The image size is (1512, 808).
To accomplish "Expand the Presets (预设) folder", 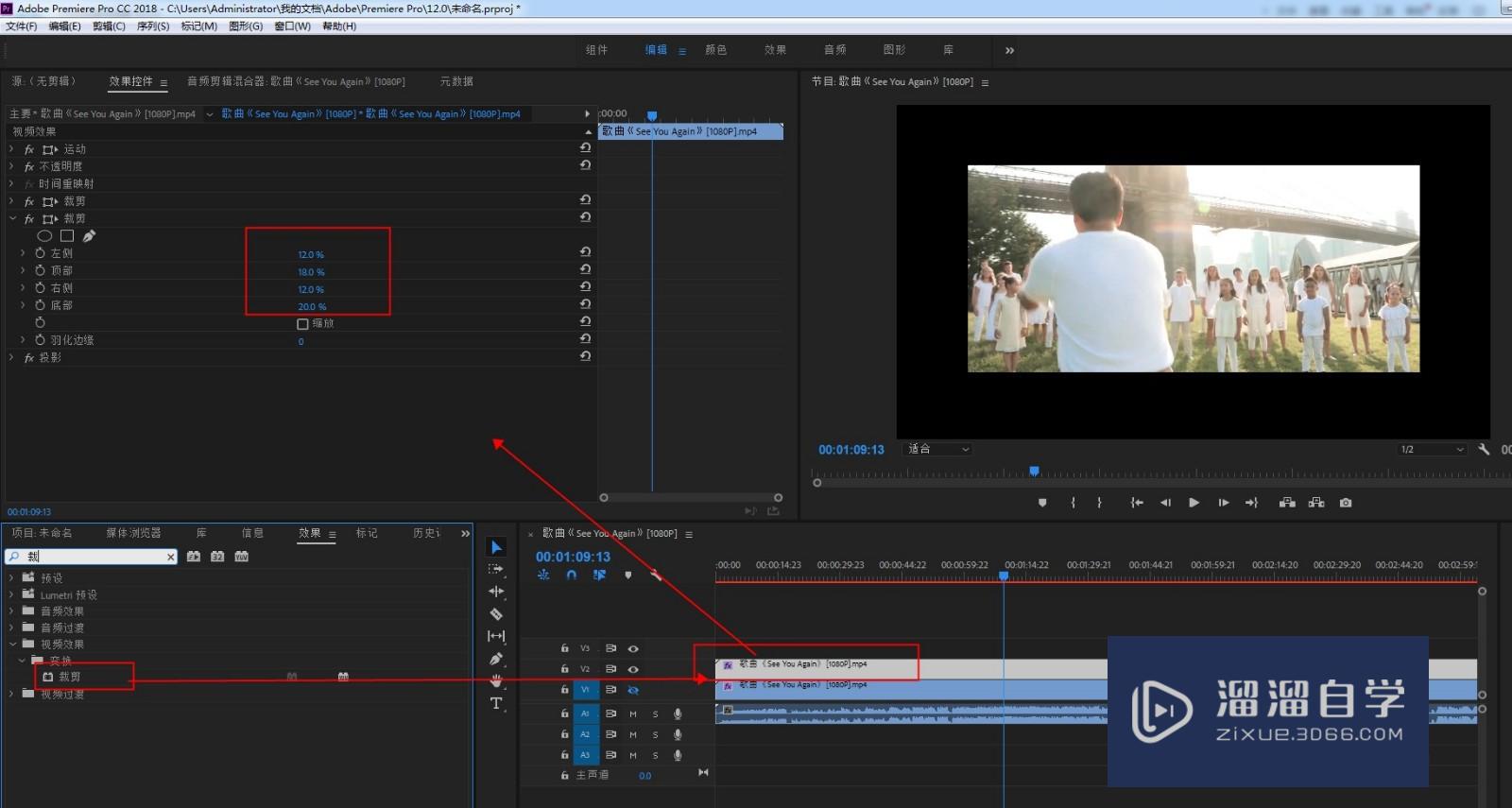I will point(11,577).
